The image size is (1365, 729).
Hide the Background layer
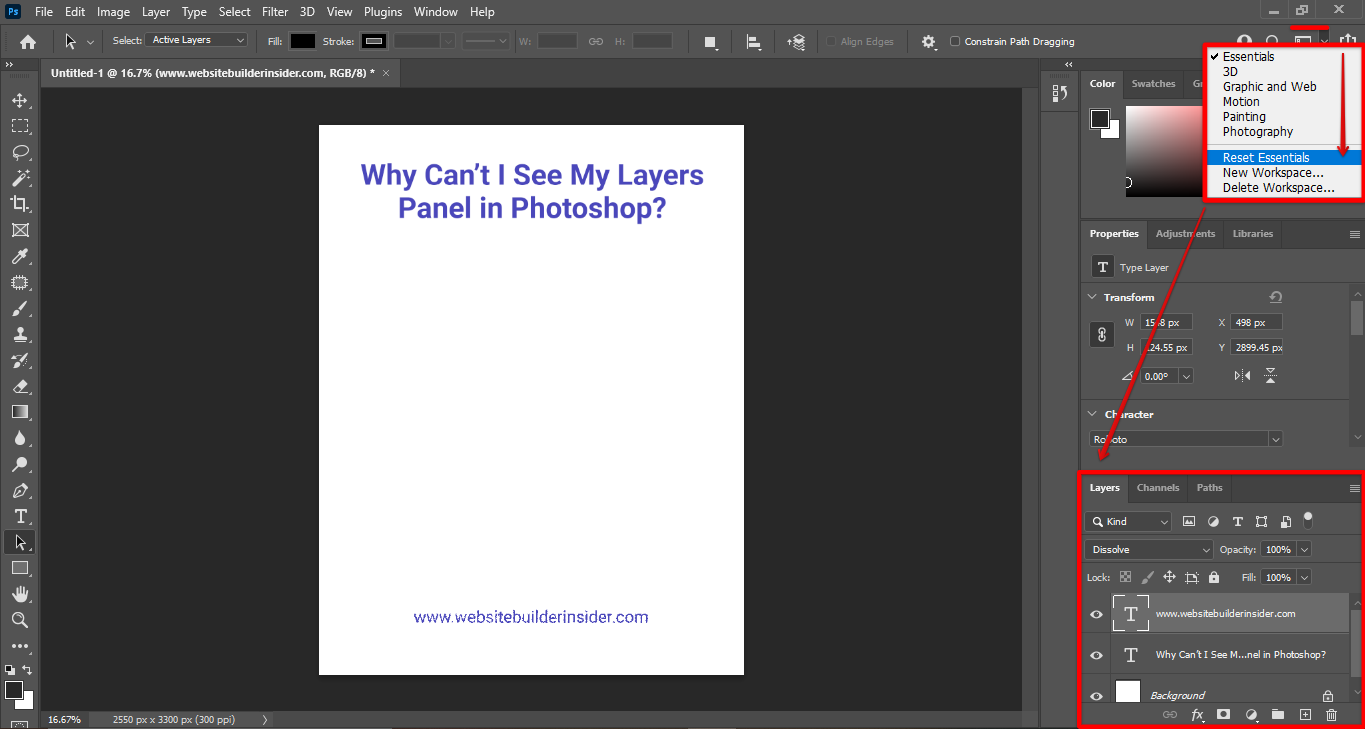coord(1096,696)
